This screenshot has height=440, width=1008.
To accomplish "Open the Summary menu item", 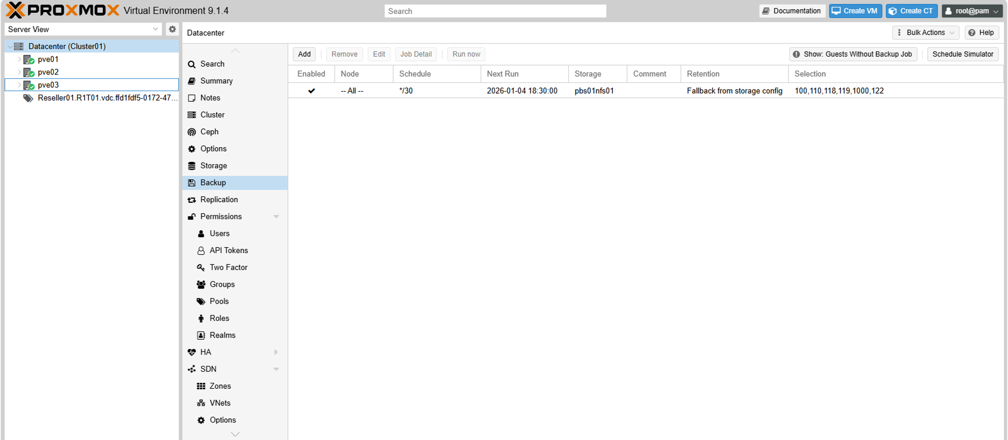I will [x=235, y=81].
